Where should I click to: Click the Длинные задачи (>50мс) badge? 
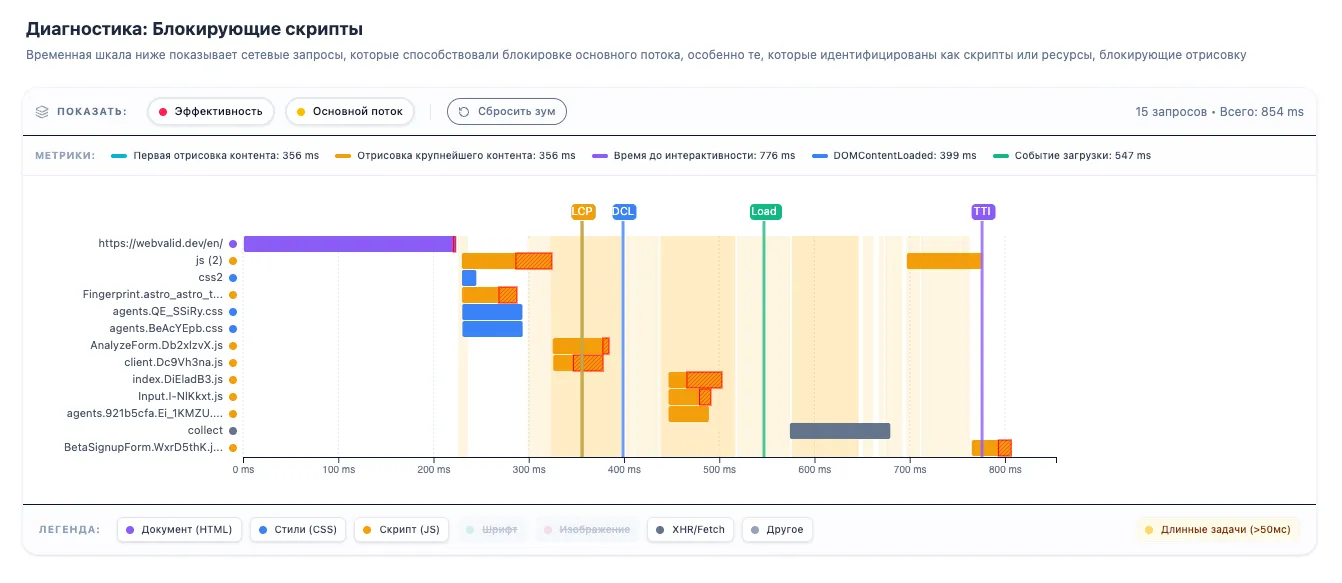pos(1217,529)
